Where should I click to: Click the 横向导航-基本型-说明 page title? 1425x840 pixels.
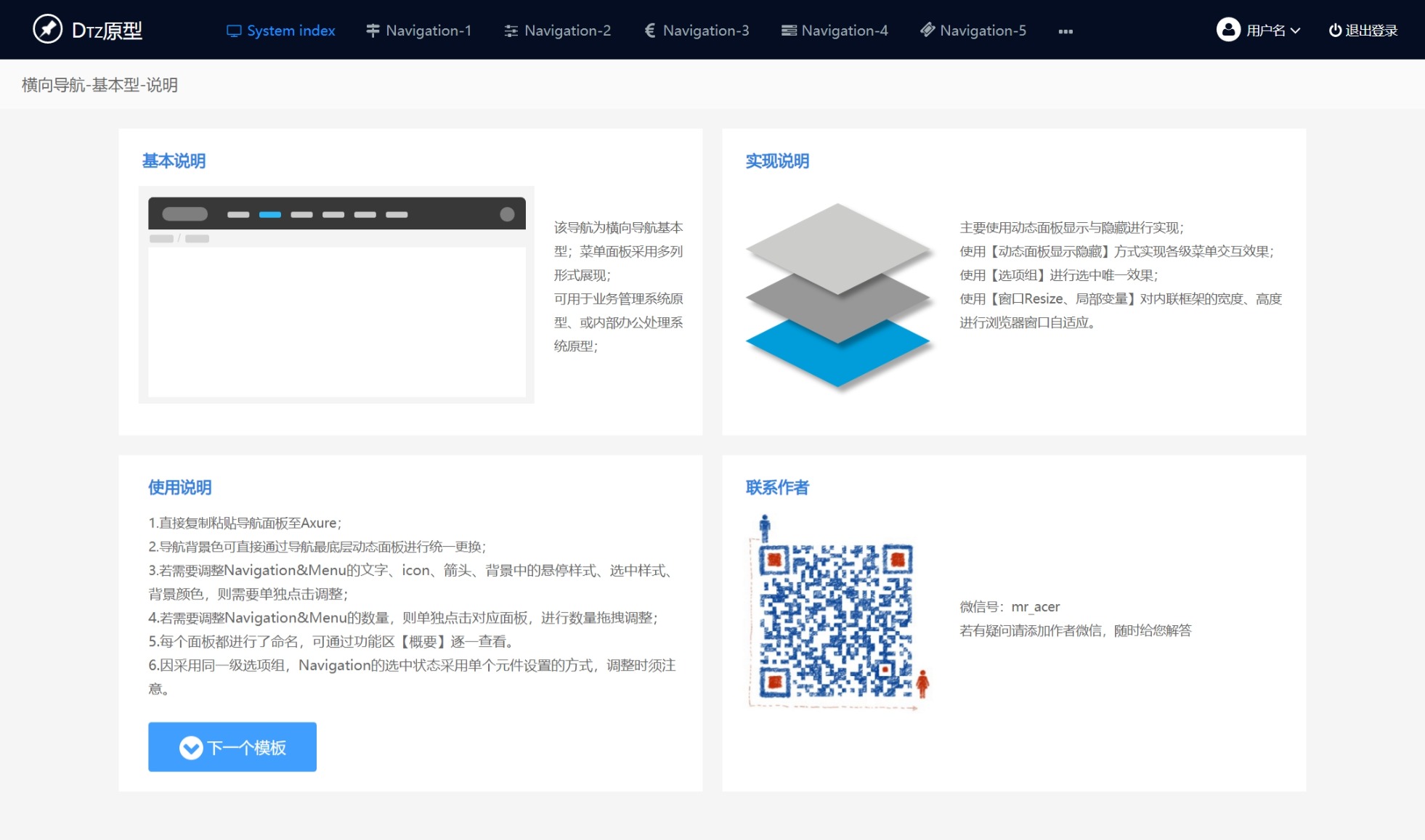click(x=100, y=85)
